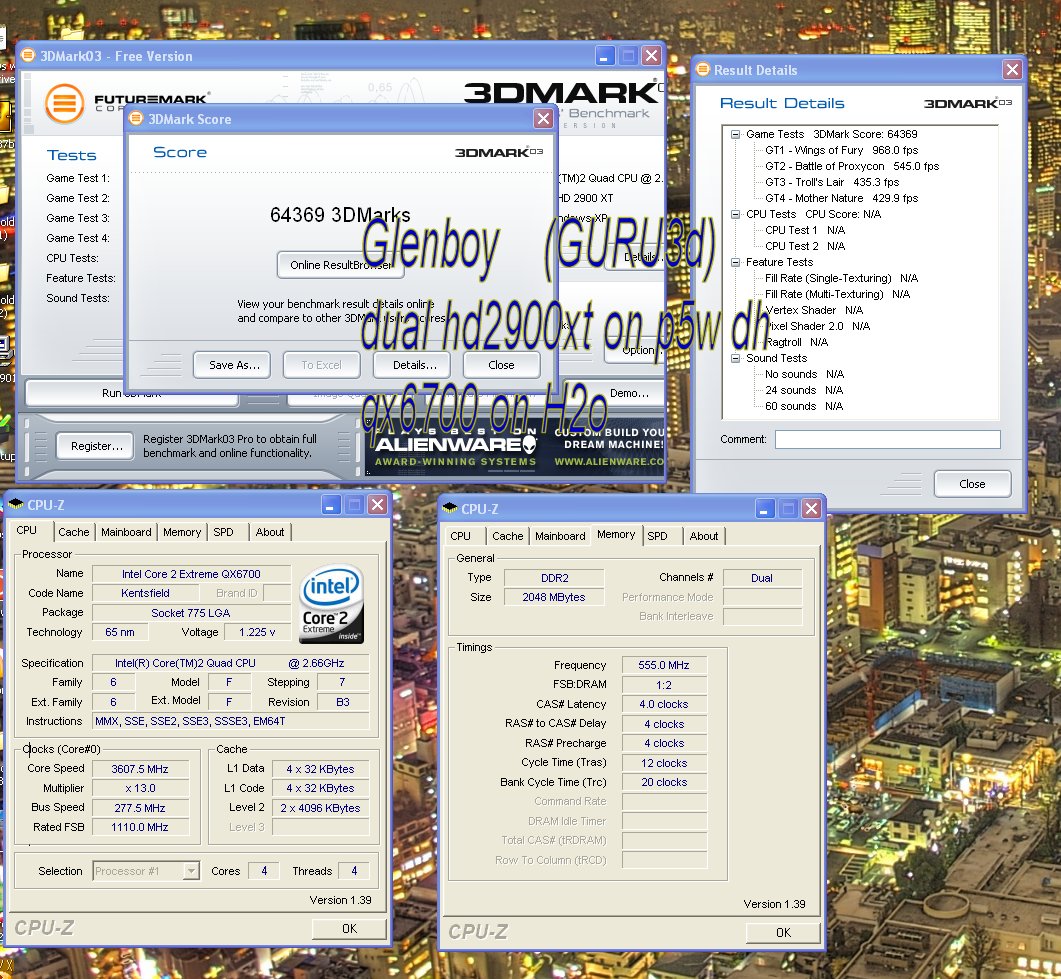
Task: Open SPD tab in the memory CPU-Z window
Action: coord(657,536)
